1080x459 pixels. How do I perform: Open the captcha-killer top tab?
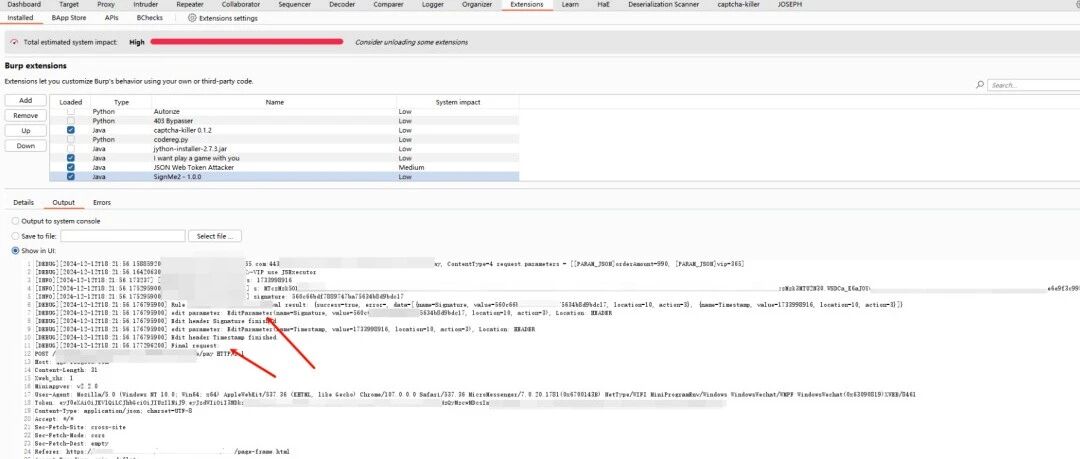[x=738, y=4]
